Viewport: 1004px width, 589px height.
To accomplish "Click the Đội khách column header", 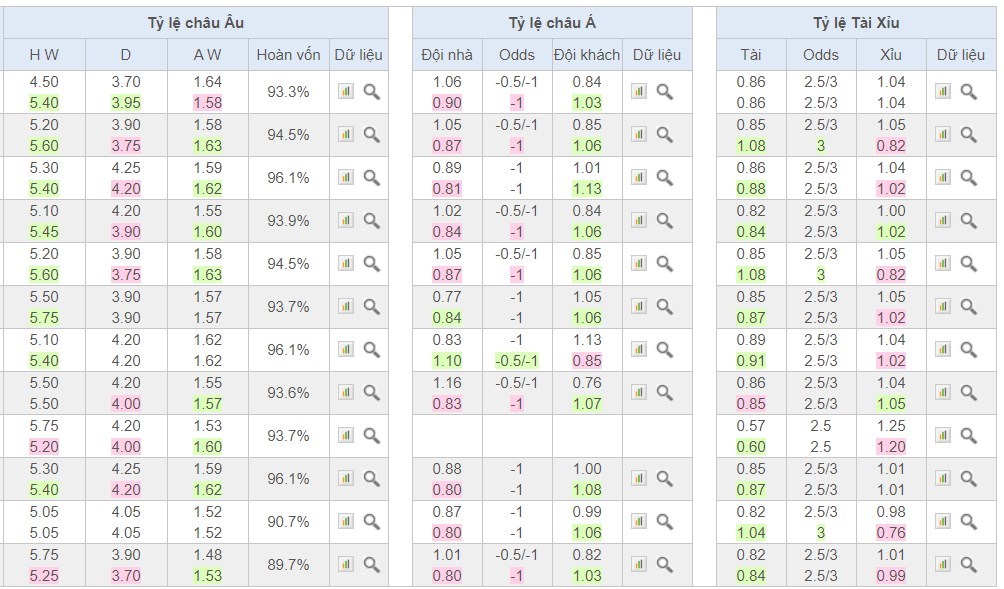I will click(587, 55).
